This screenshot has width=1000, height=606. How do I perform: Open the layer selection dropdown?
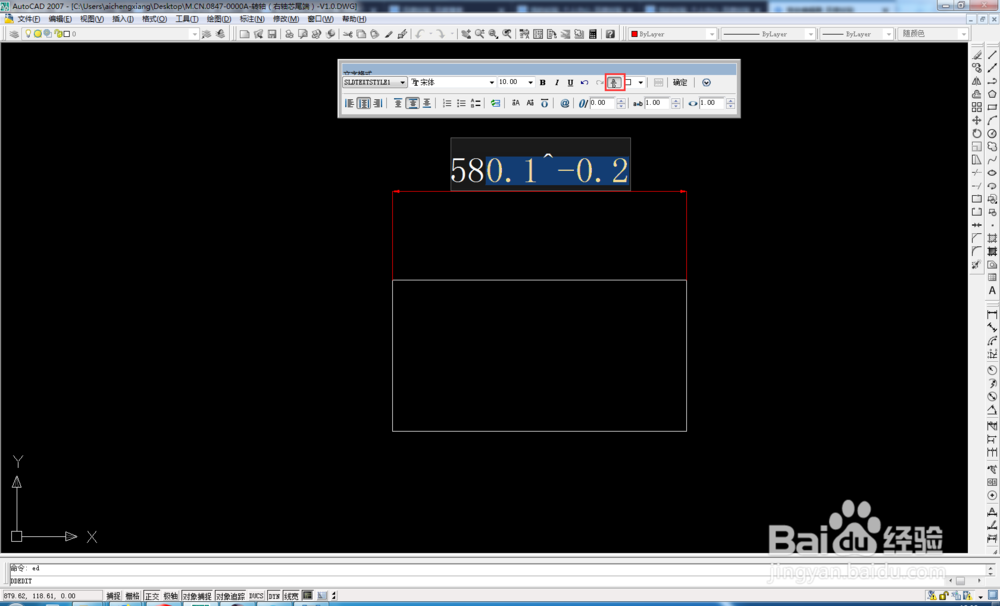coord(112,34)
